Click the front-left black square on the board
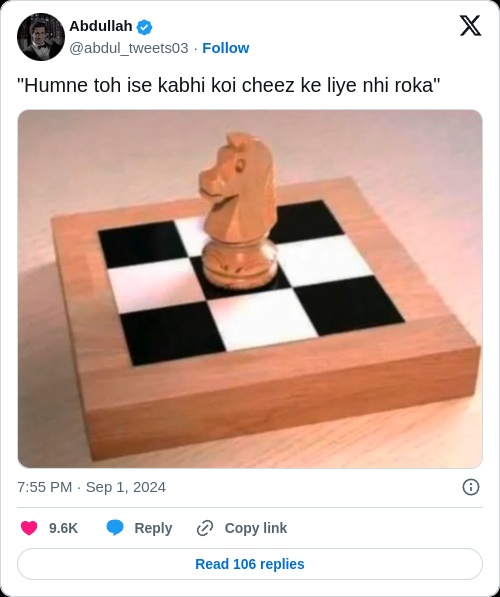 click(x=171, y=334)
